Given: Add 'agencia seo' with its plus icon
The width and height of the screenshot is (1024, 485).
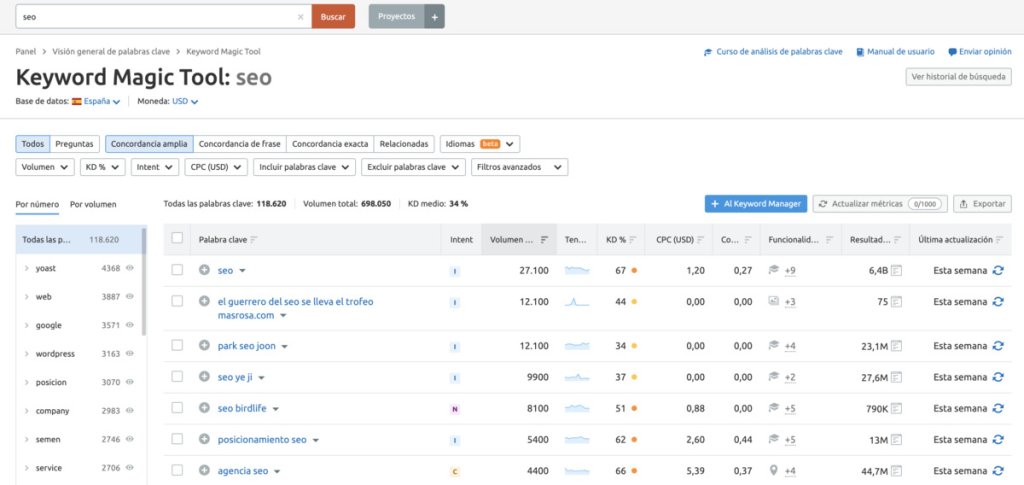Looking at the screenshot, I should (x=204, y=471).
